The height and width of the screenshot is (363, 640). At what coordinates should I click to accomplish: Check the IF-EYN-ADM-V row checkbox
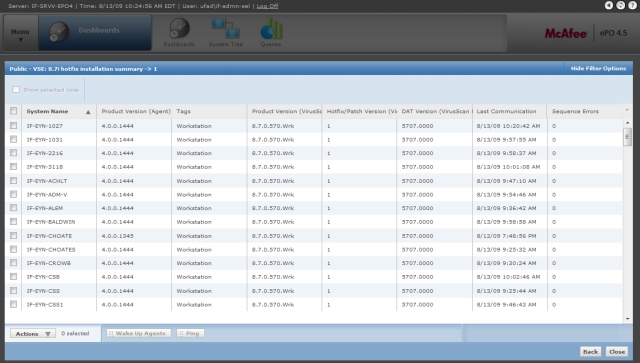pyautogui.click(x=13, y=194)
